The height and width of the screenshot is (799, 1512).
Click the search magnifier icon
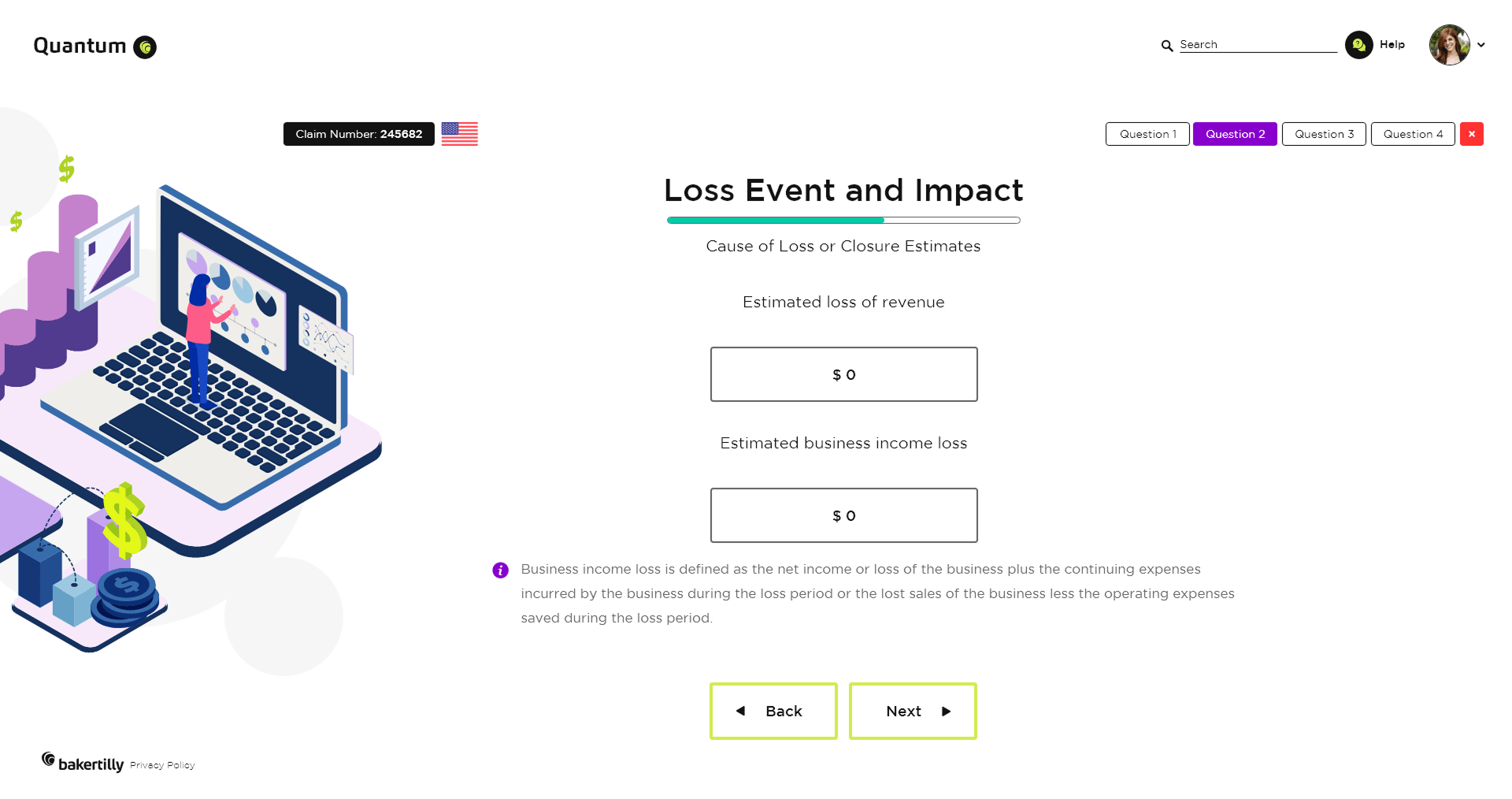(1167, 46)
